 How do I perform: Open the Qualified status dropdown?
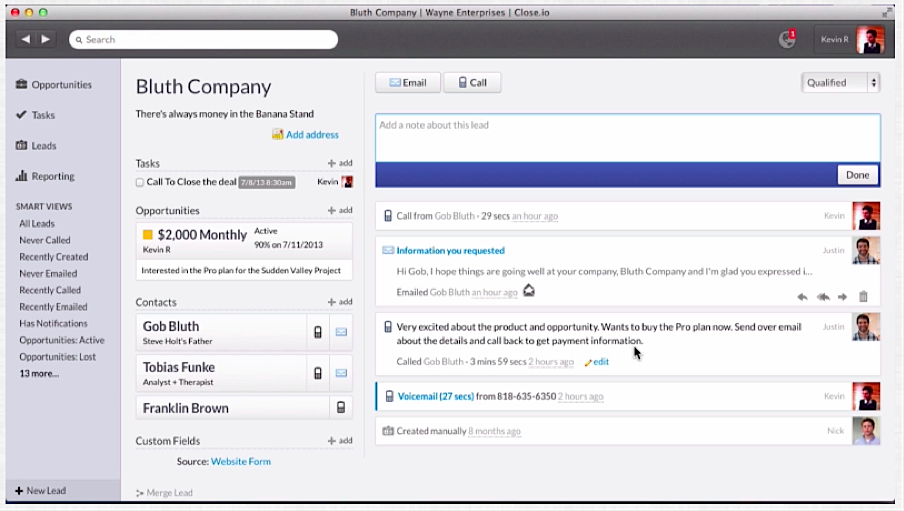[841, 82]
